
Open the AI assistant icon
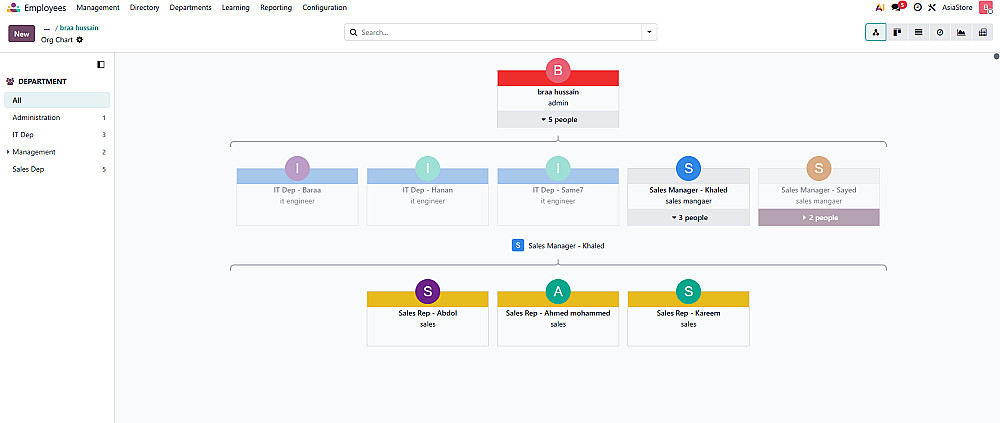[x=880, y=8]
